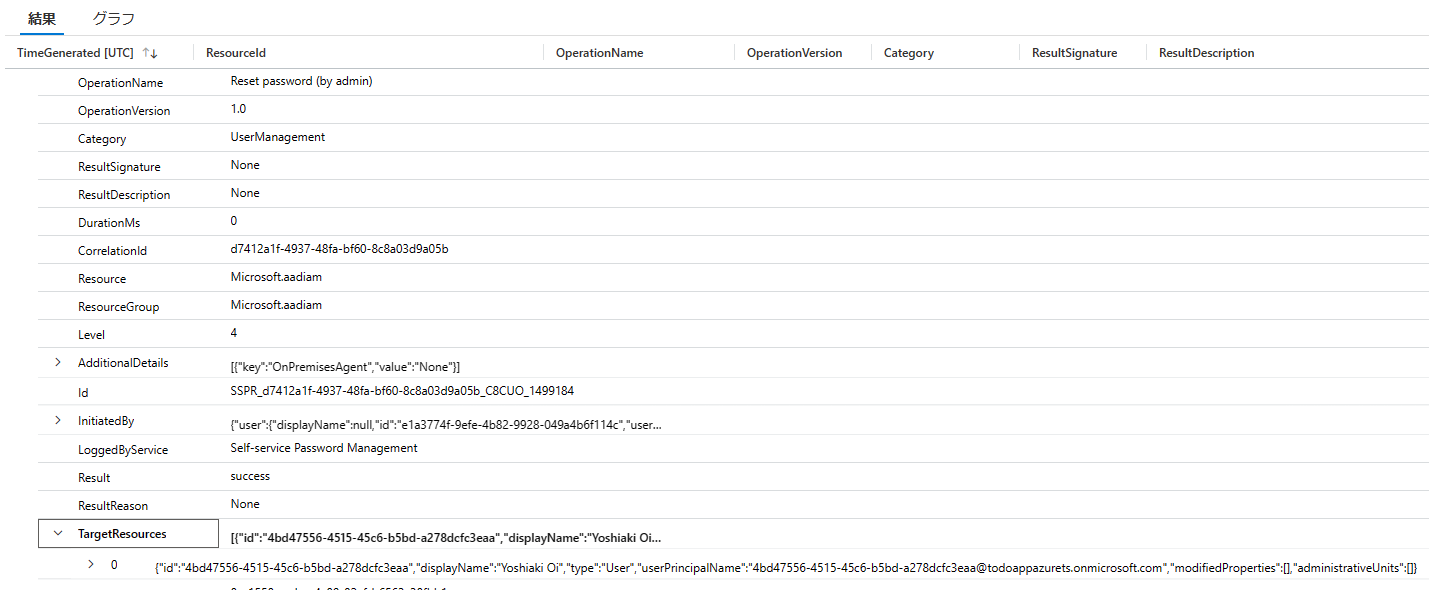This screenshot has height=590, width=1429.
Task: Select the bold TargetResources JSON summary
Action: 446,538
